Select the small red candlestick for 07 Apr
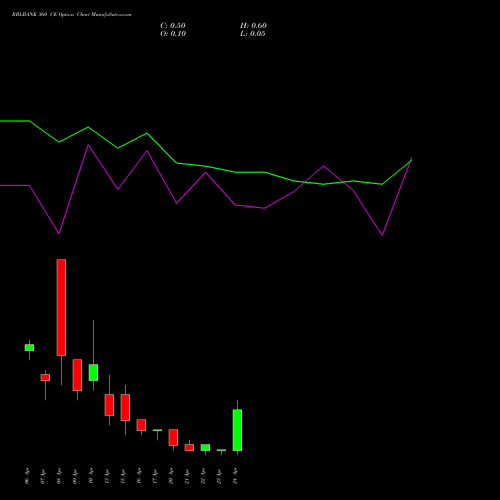Screen dimensions: 500x500 tap(45, 377)
